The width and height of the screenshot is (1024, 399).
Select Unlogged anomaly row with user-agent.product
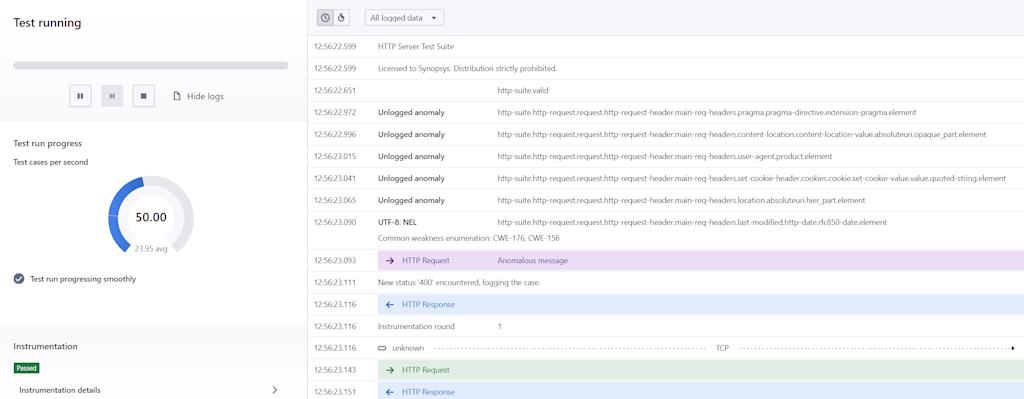coord(665,156)
